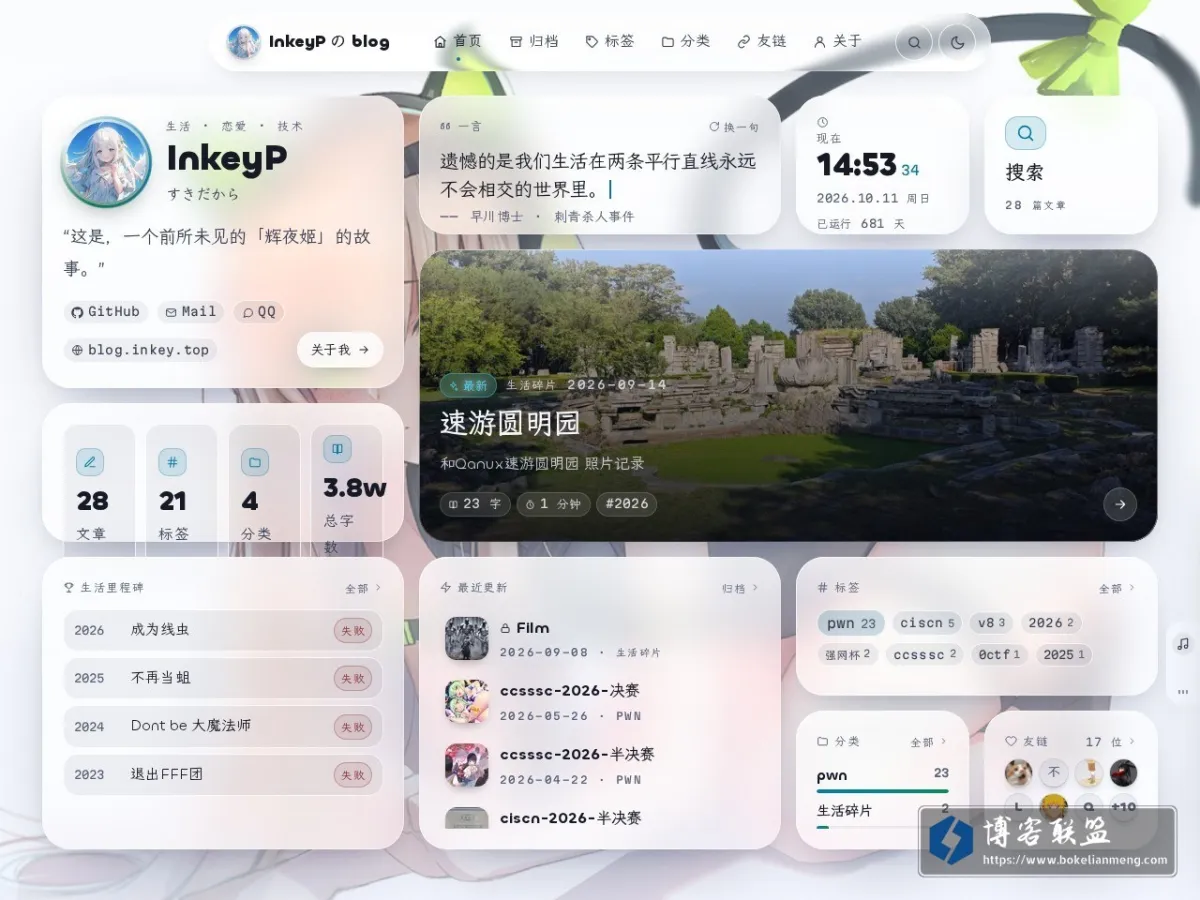Open the pwn category row

click(883, 778)
